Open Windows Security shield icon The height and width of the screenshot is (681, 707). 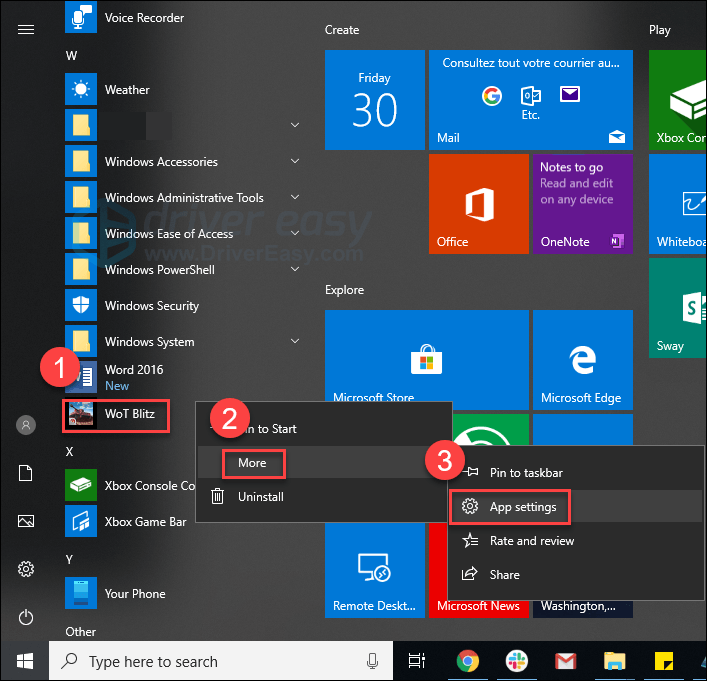81,305
